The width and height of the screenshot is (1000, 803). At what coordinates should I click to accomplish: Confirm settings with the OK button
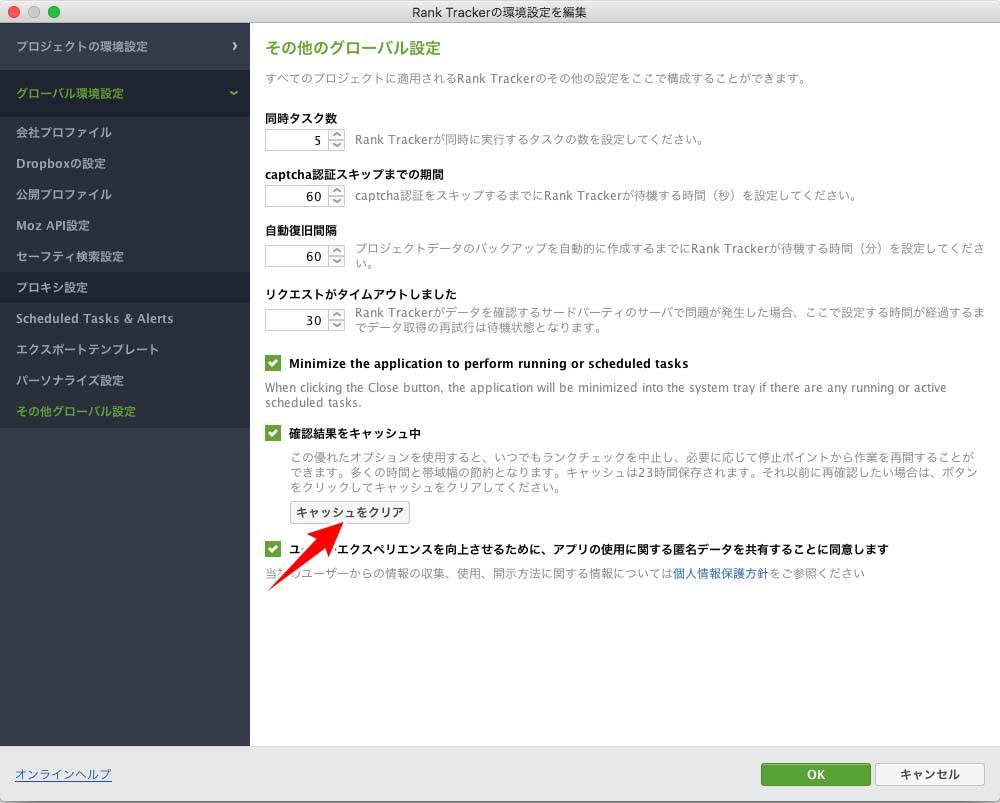816,774
